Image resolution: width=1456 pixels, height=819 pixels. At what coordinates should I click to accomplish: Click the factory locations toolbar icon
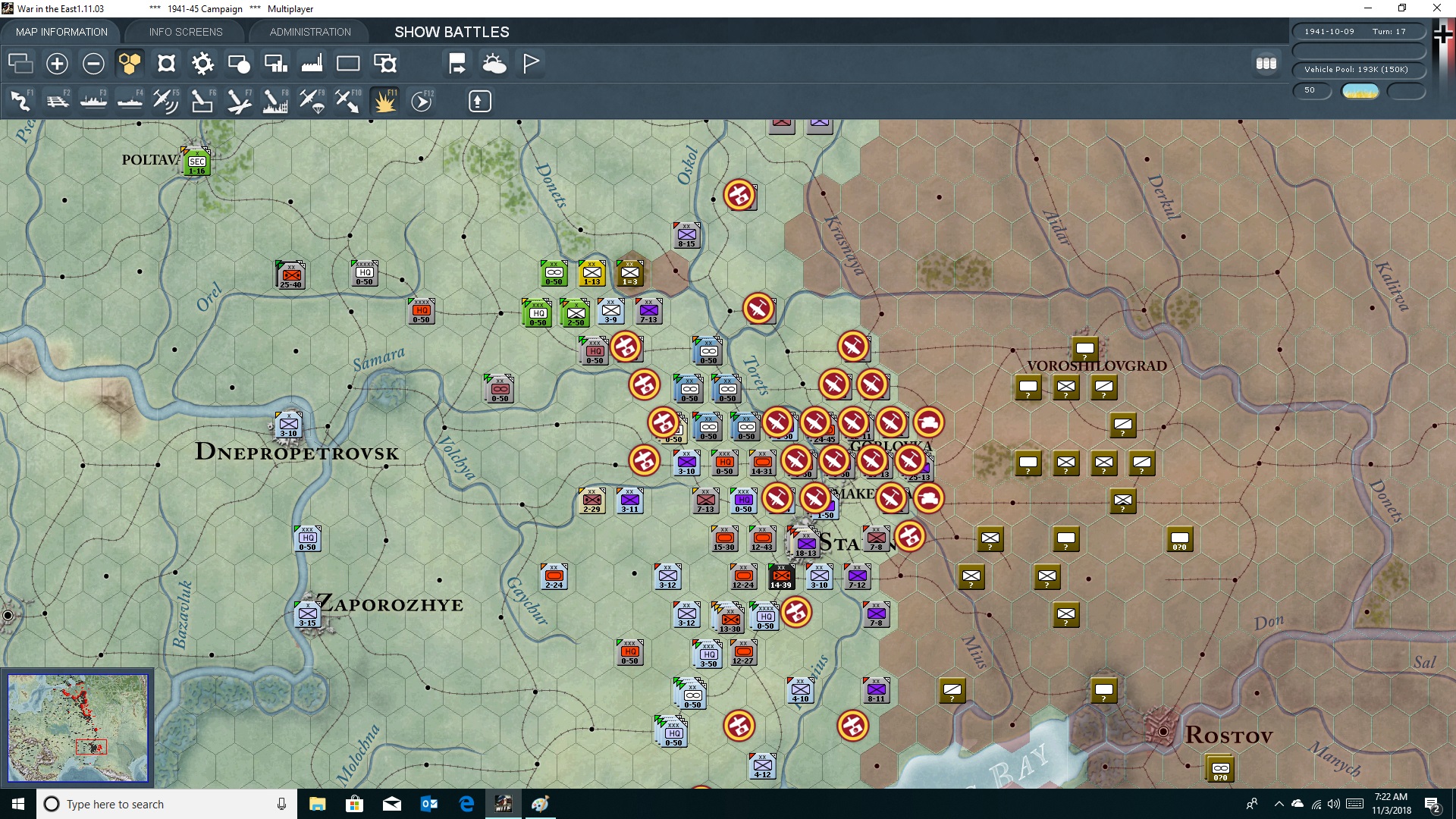point(312,64)
